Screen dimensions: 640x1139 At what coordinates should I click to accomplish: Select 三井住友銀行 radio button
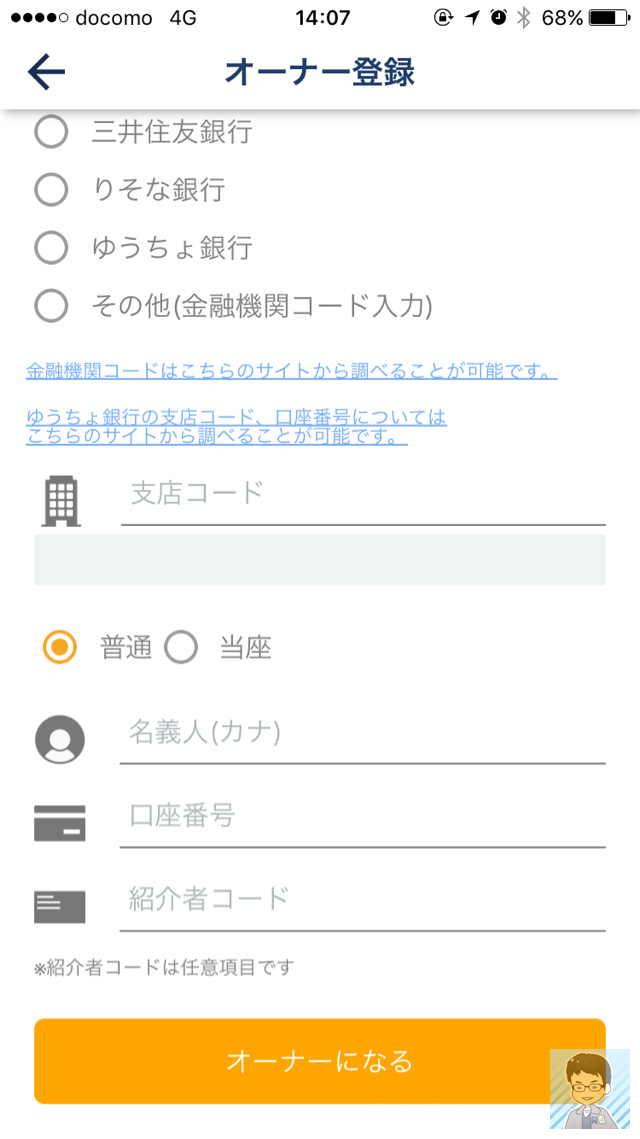pos(50,131)
